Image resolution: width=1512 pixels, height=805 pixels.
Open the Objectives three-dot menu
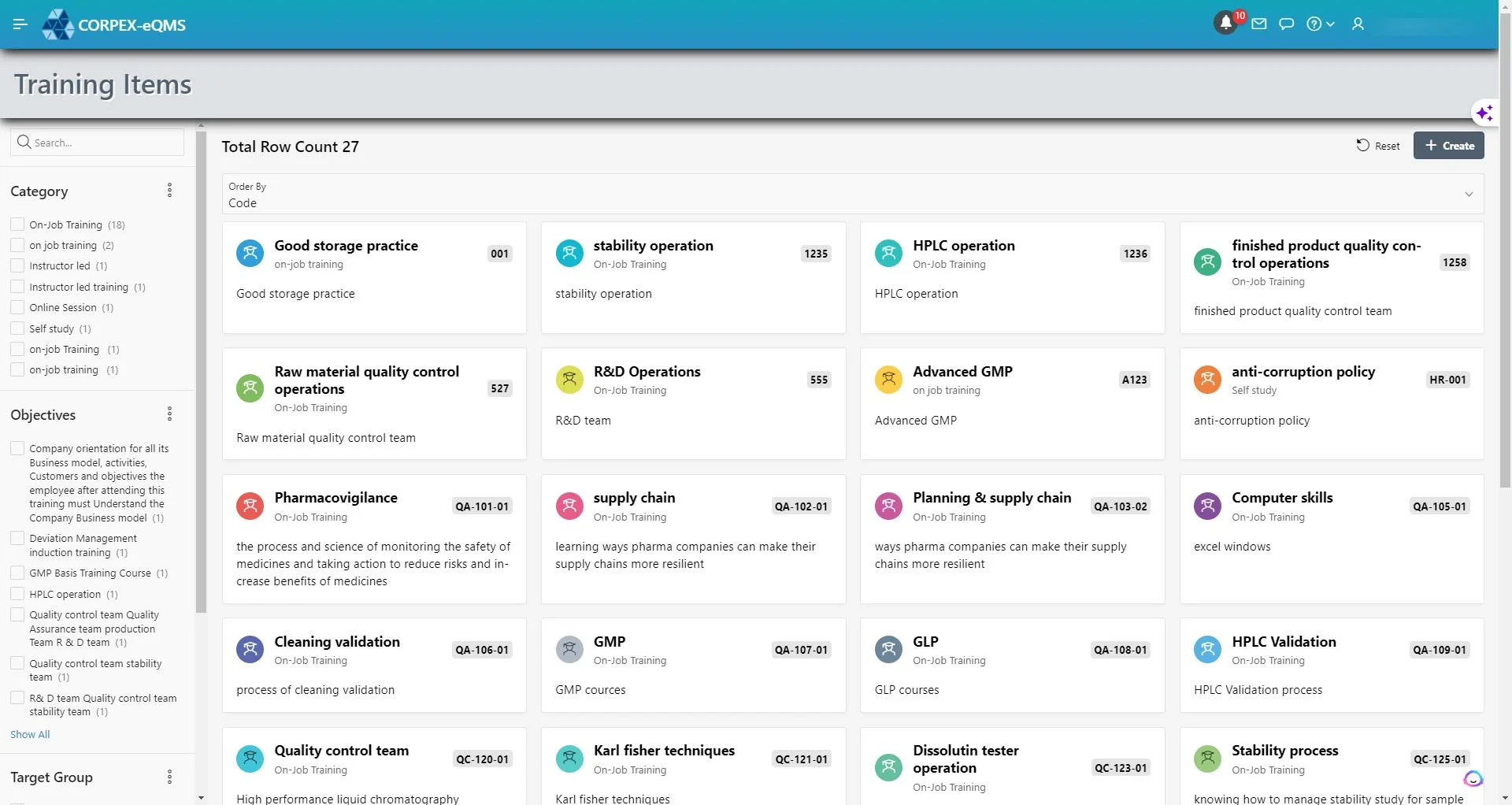(169, 414)
